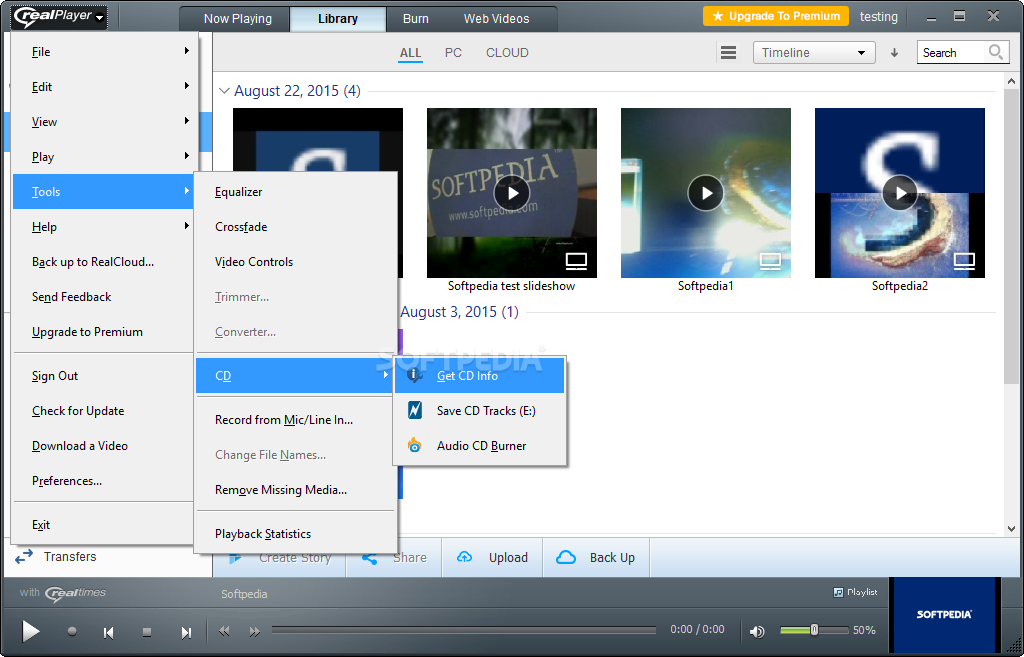Select the Tools menu entry
The image size is (1024, 657).
(104, 191)
